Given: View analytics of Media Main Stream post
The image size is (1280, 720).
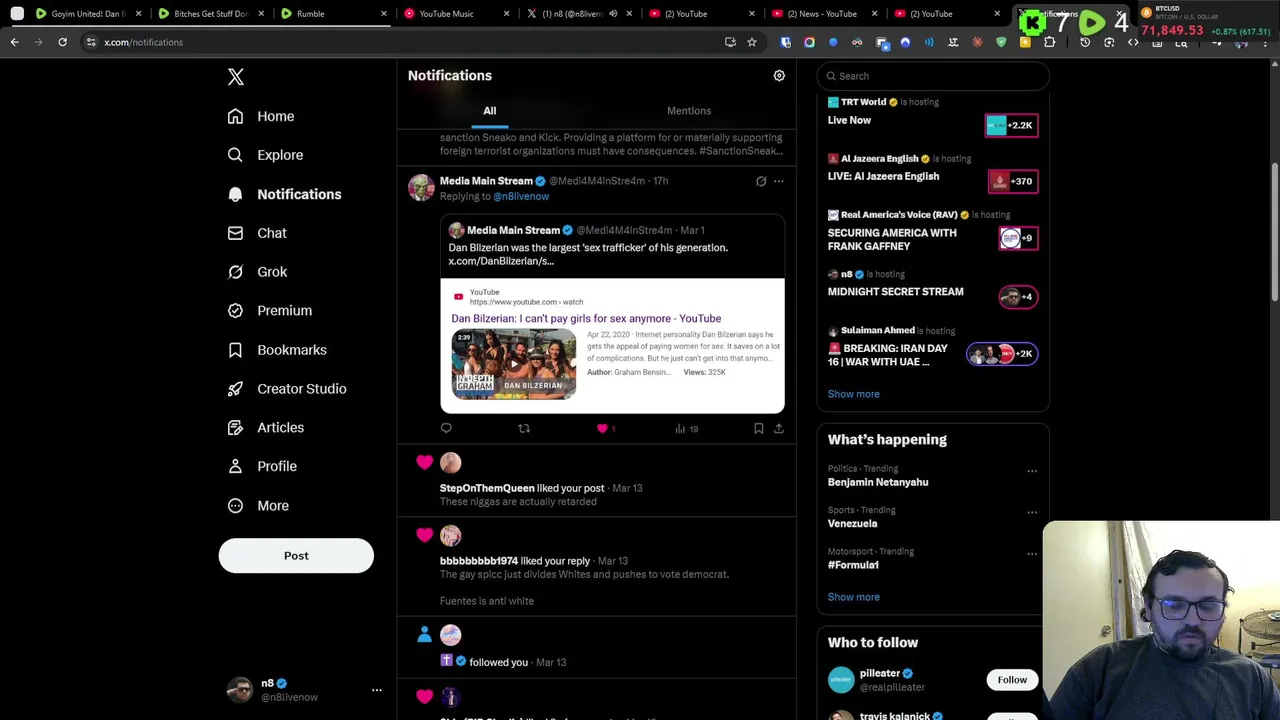Looking at the screenshot, I should [686, 429].
